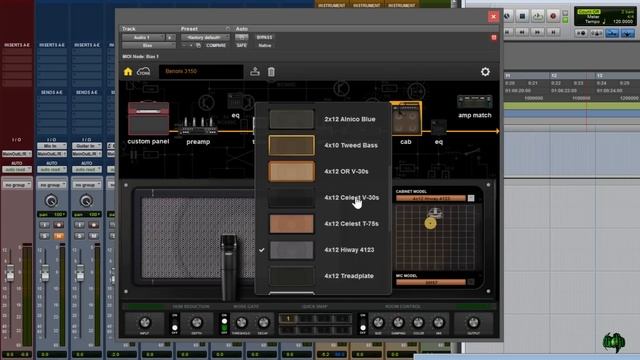Toggle plugin BYPASS button
This screenshot has width=640, height=360.
coord(264,37)
